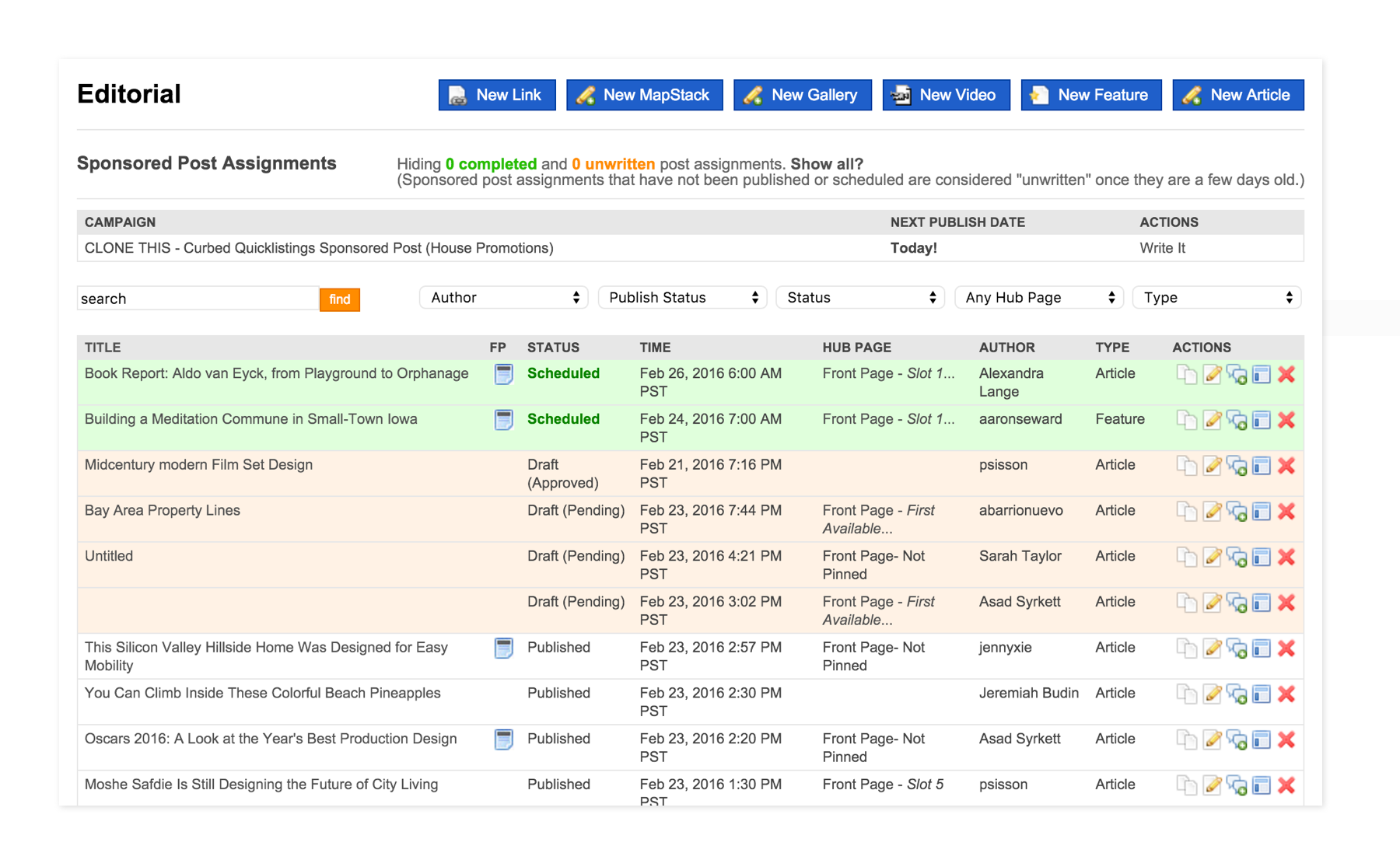Open layout icon for 'Oscars 2016' row

point(1262,740)
